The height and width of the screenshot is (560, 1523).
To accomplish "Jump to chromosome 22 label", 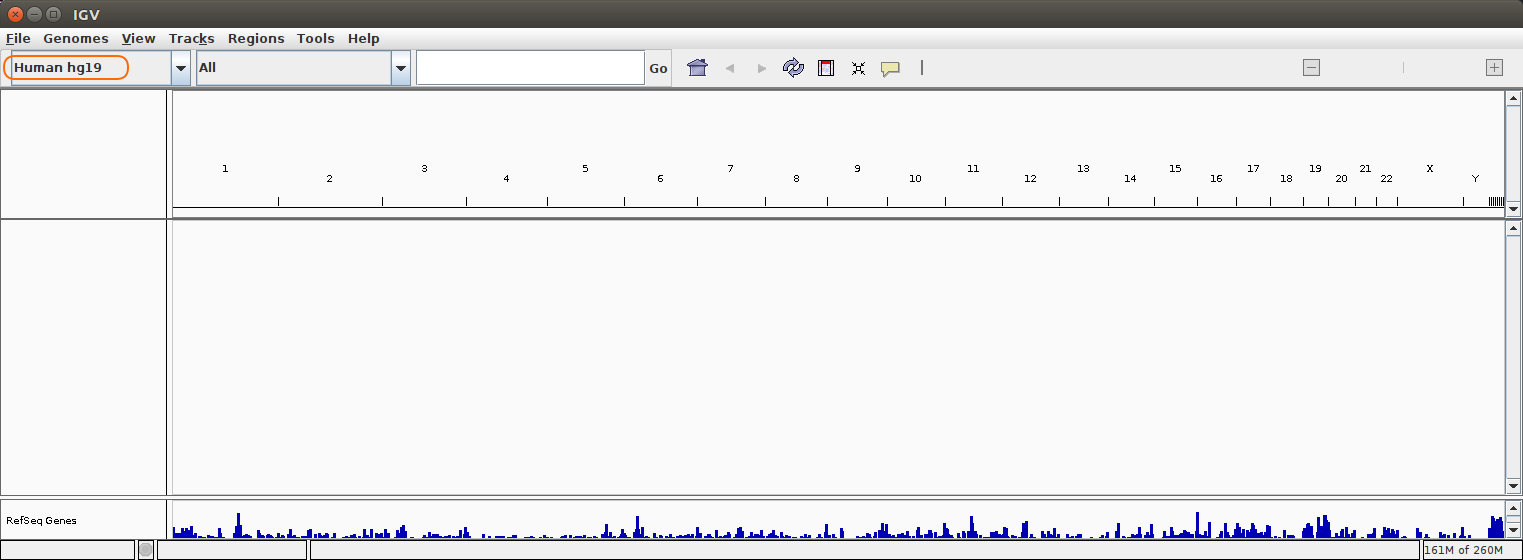I will pos(1386,179).
